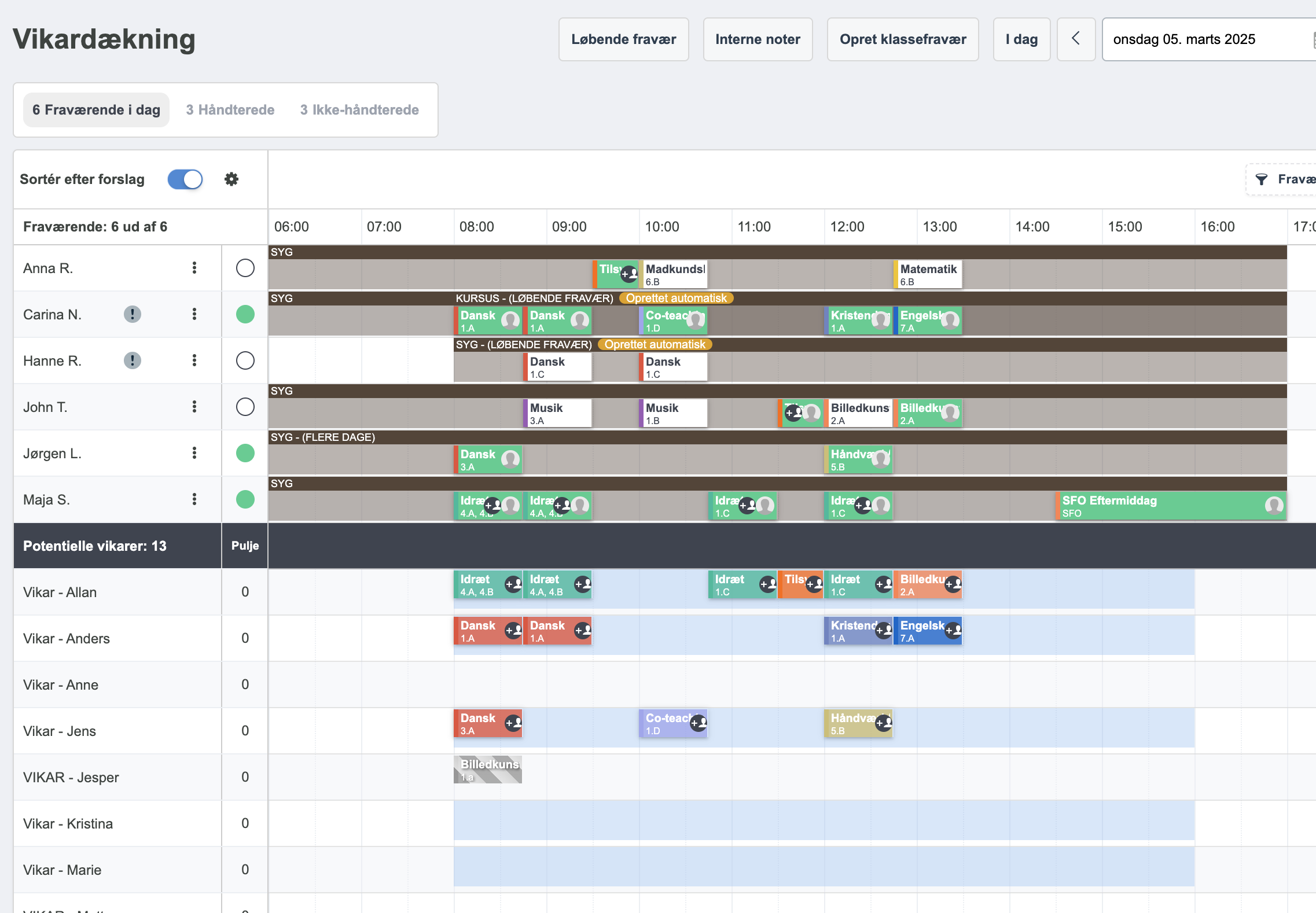Select the status circle for Anna R.

tap(245, 268)
